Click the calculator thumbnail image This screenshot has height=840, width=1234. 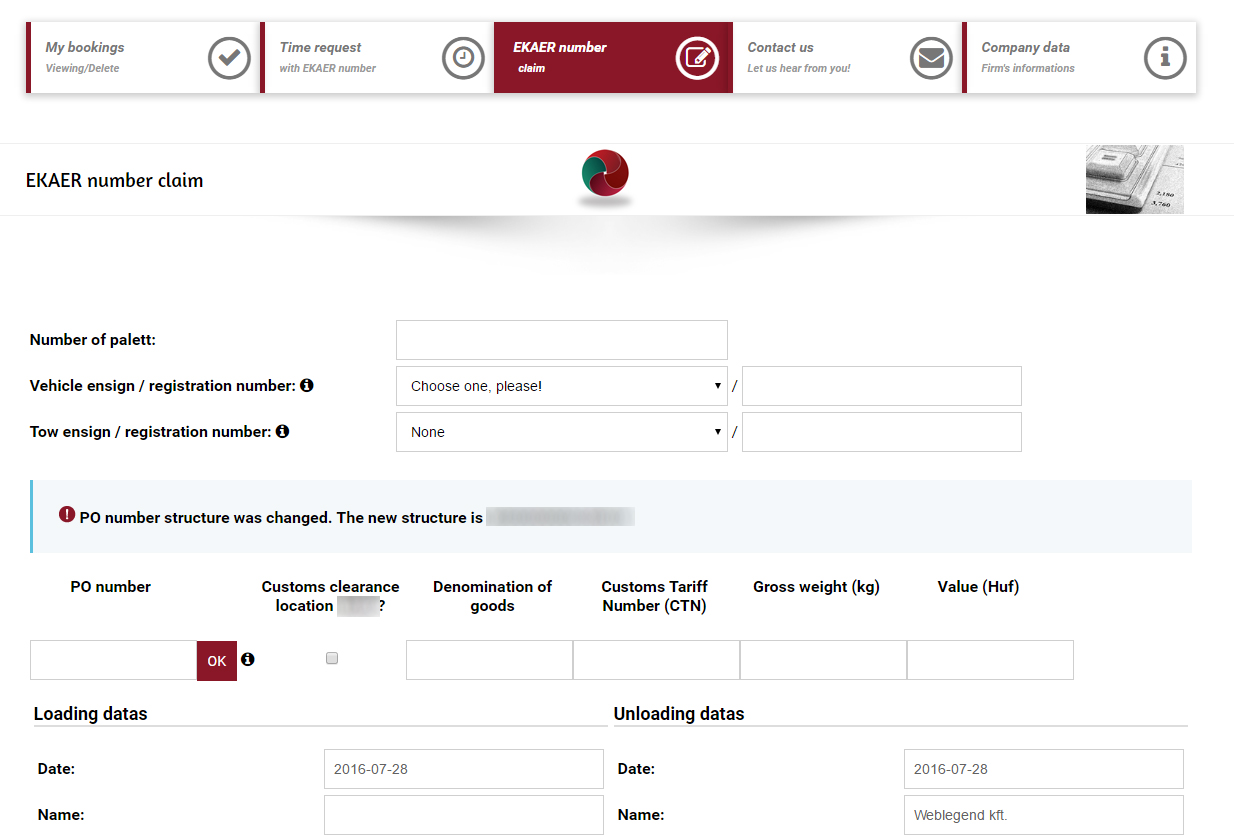click(1134, 180)
